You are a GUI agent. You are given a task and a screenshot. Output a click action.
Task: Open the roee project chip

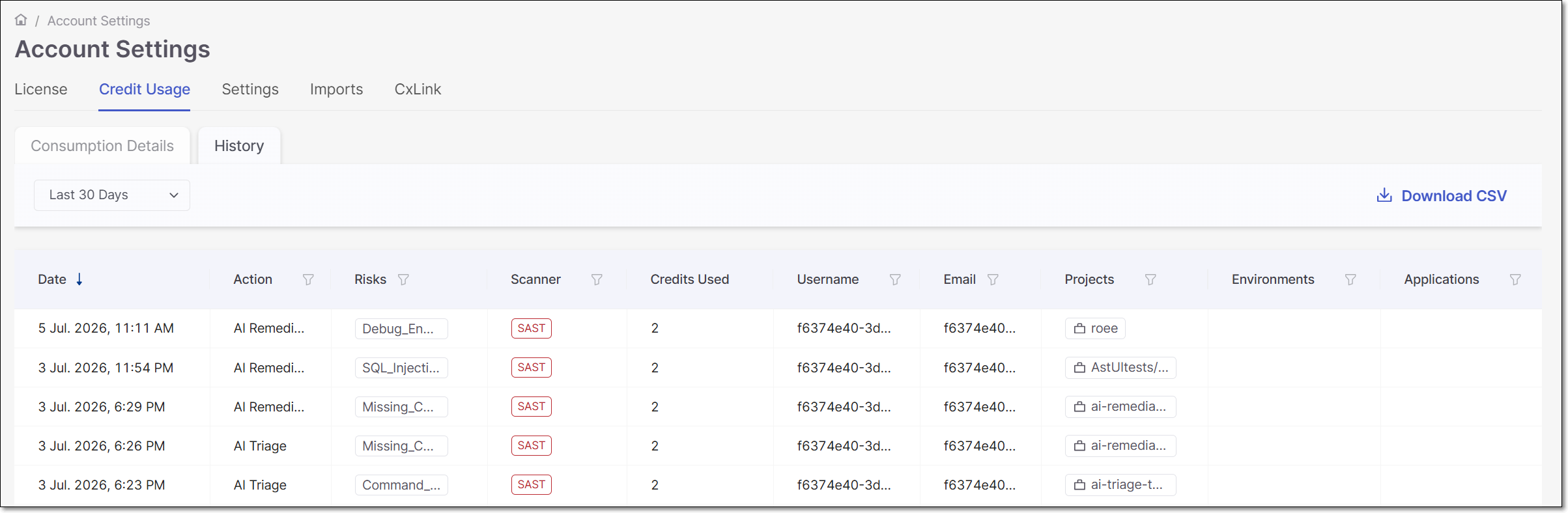point(1095,328)
